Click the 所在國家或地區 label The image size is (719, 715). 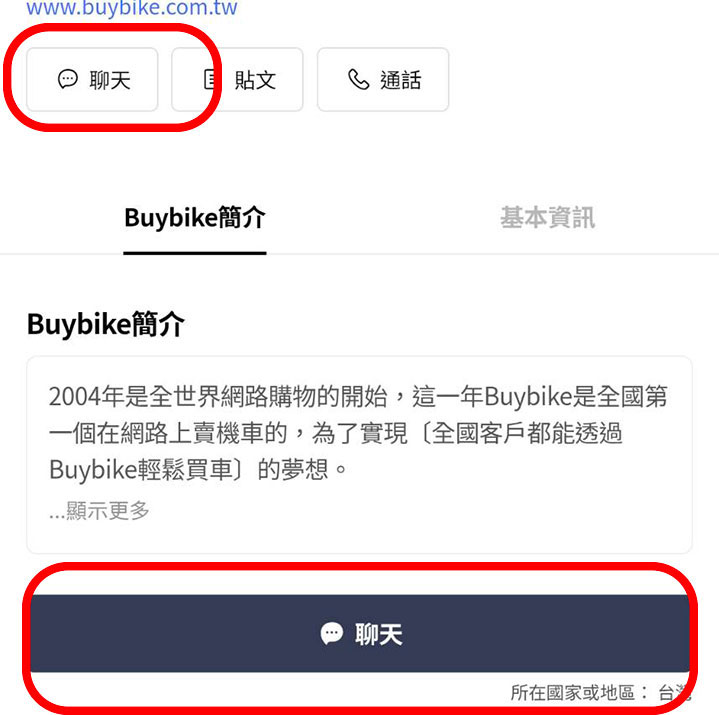(573, 693)
